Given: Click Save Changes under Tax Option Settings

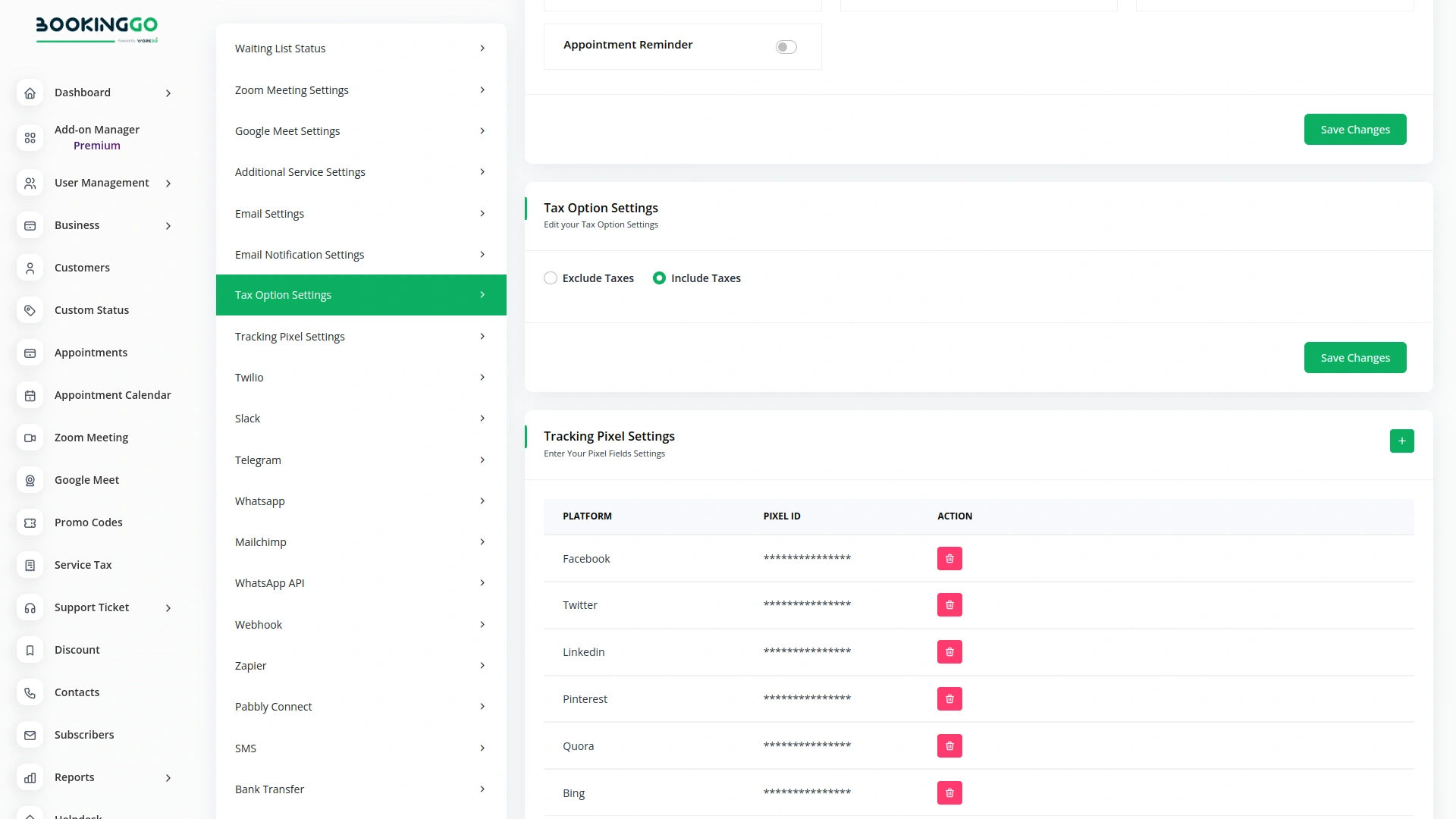Looking at the screenshot, I should pos(1354,357).
